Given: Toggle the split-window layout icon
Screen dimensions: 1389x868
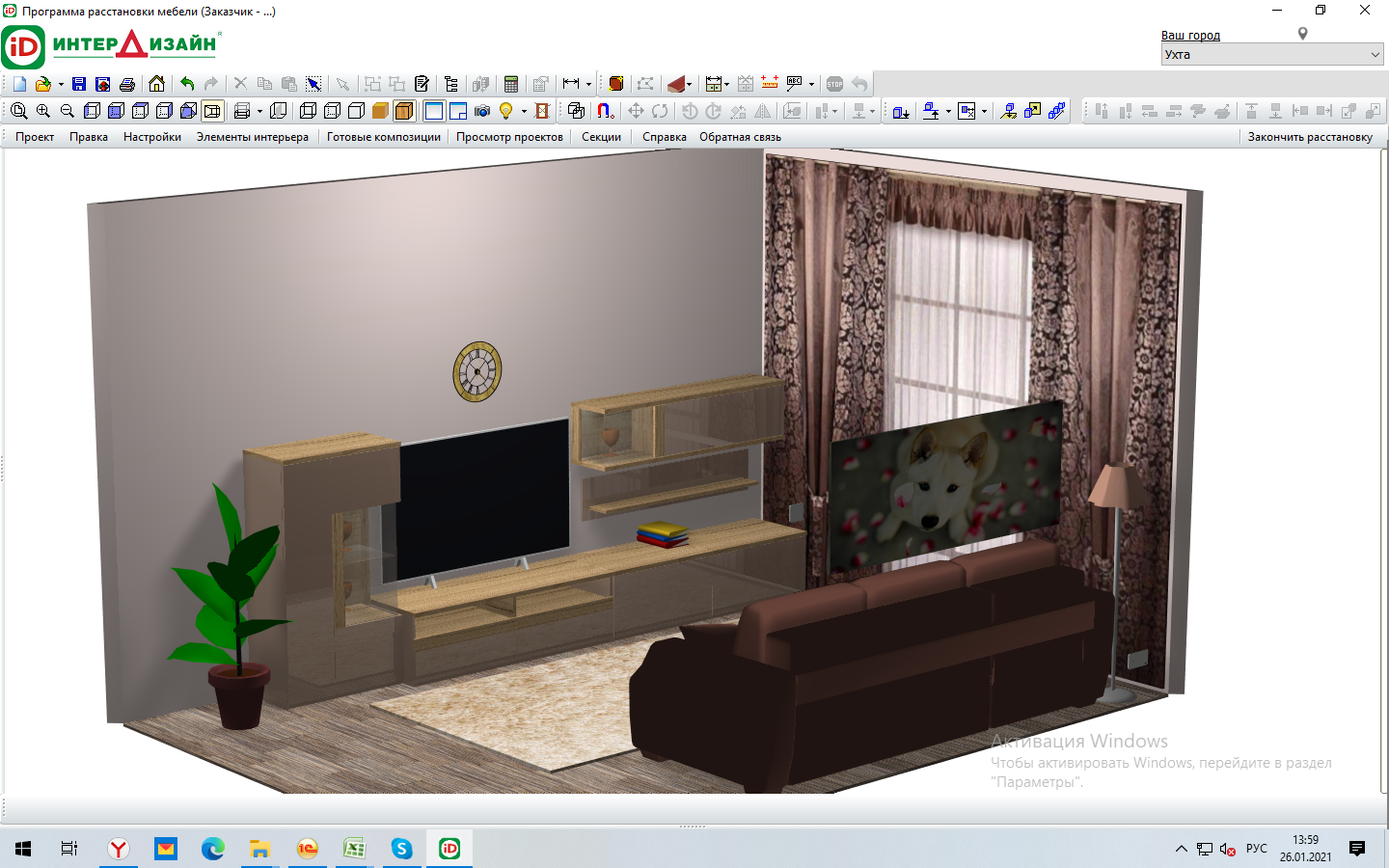Looking at the screenshot, I should [458, 111].
